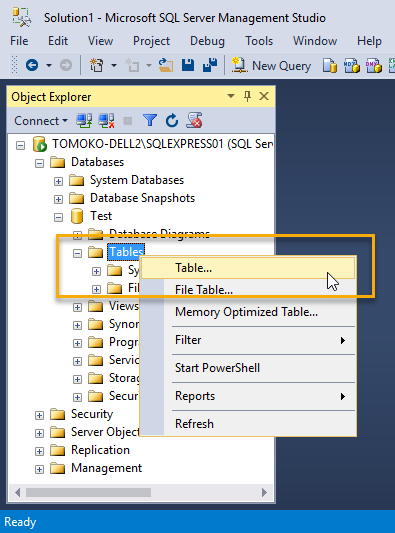The image size is (395, 533).
Task: Click the Filter funnel icon
Action: (x=150, y=120)
